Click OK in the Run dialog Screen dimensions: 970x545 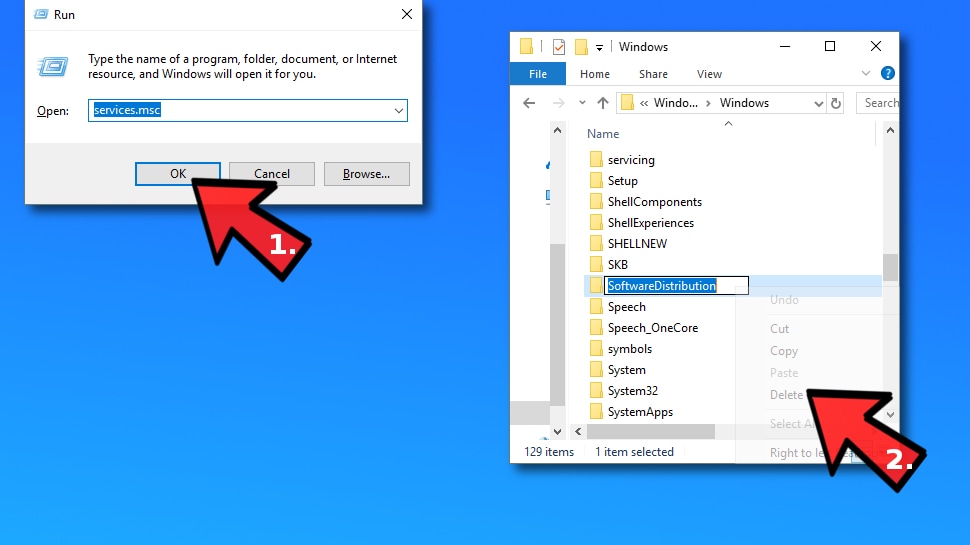click(178, 174)
